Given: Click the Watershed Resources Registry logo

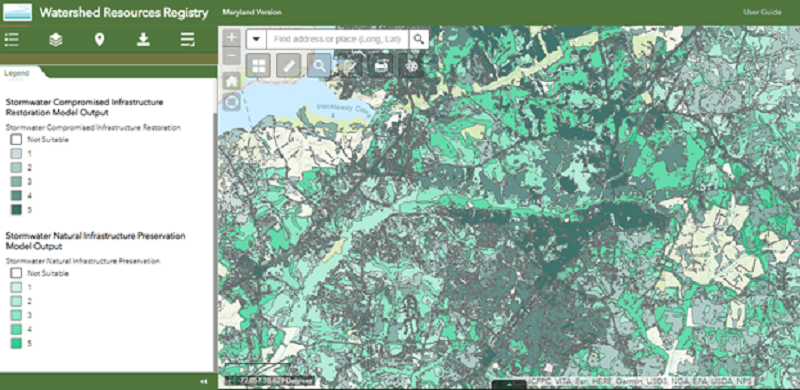Looking at the screenshot, I should pos(17,12).
